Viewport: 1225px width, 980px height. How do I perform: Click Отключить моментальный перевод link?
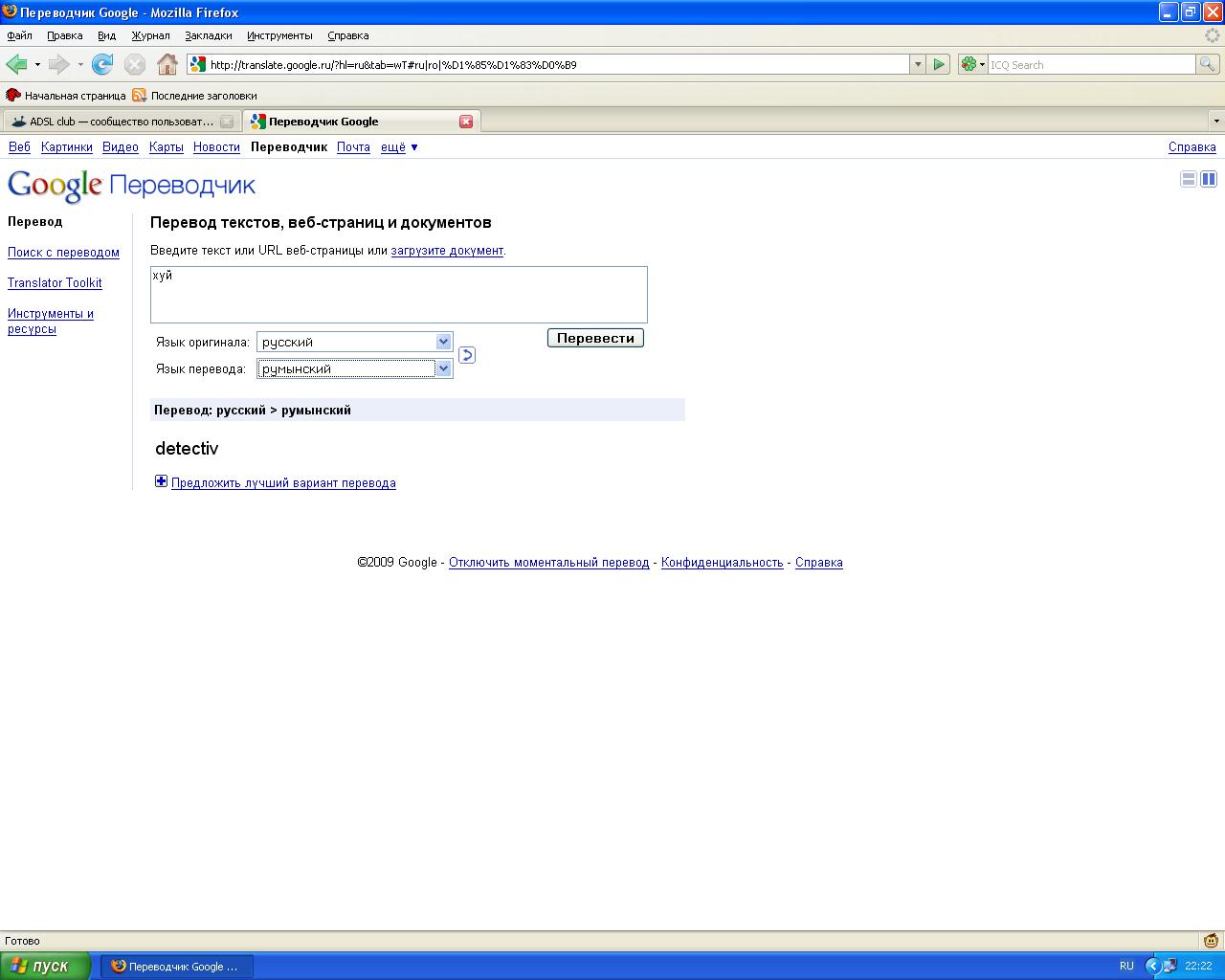(549, 563)
